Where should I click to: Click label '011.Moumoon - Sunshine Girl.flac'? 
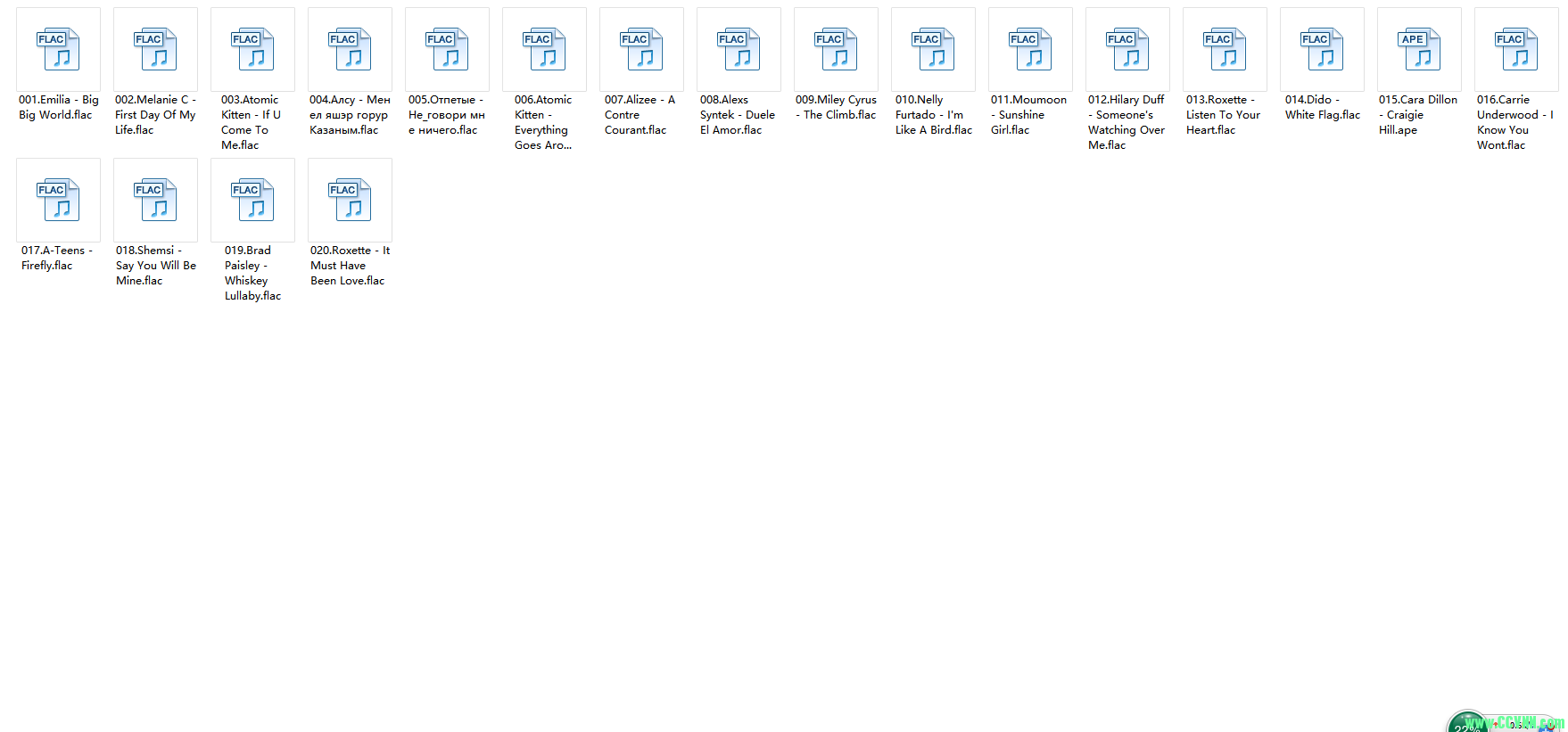pos(1028,115)
